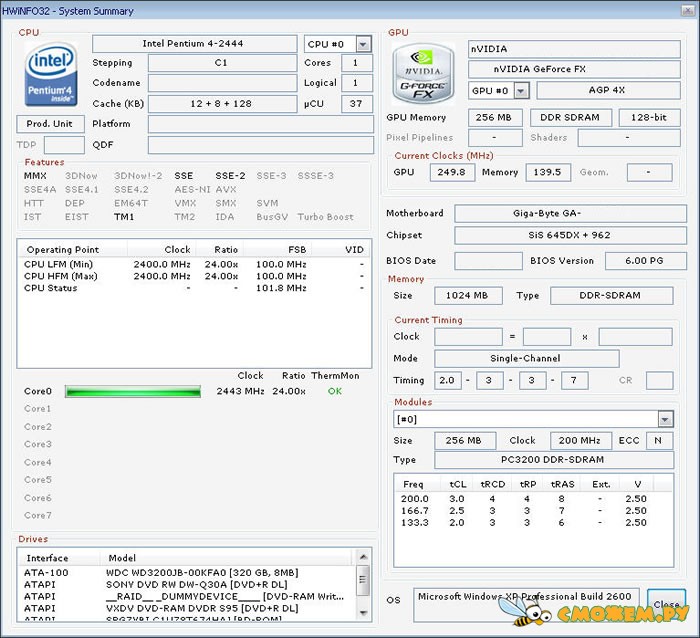The width and height of the screenshot is (700, 638).
Task: Click the Close button
Action: coord(666,604)
